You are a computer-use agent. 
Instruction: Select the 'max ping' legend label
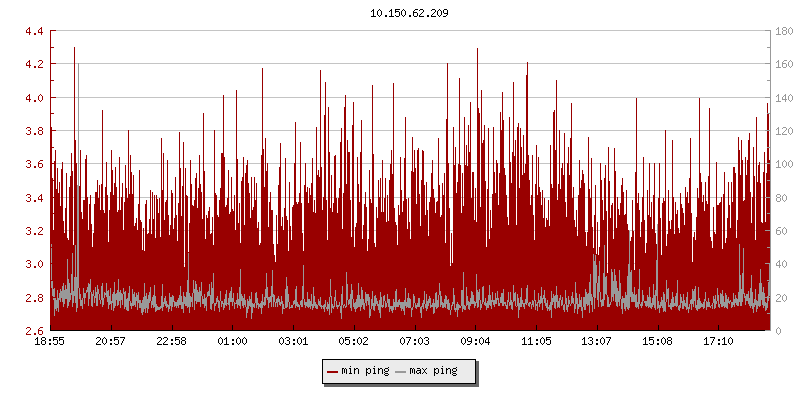click(434, 371)
